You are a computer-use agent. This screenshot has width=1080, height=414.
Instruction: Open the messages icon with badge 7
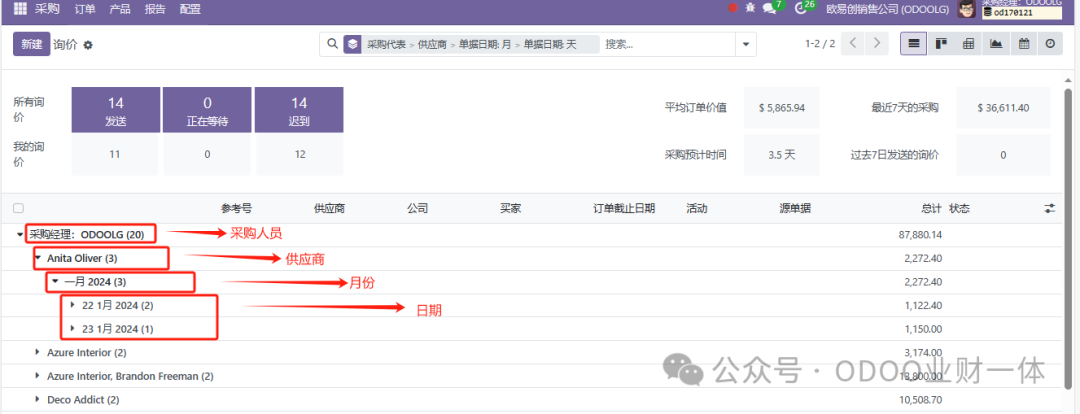click(x=773, y=8)
